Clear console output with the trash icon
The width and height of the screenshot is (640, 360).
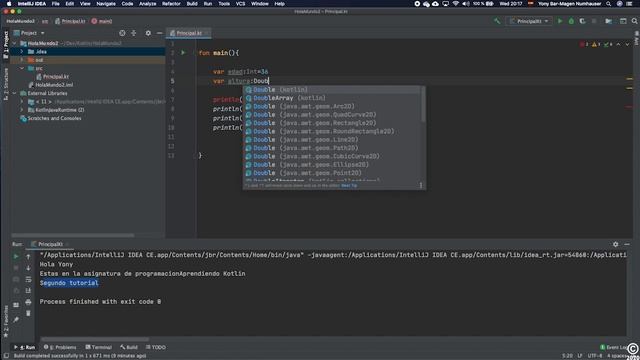(28, 313)
